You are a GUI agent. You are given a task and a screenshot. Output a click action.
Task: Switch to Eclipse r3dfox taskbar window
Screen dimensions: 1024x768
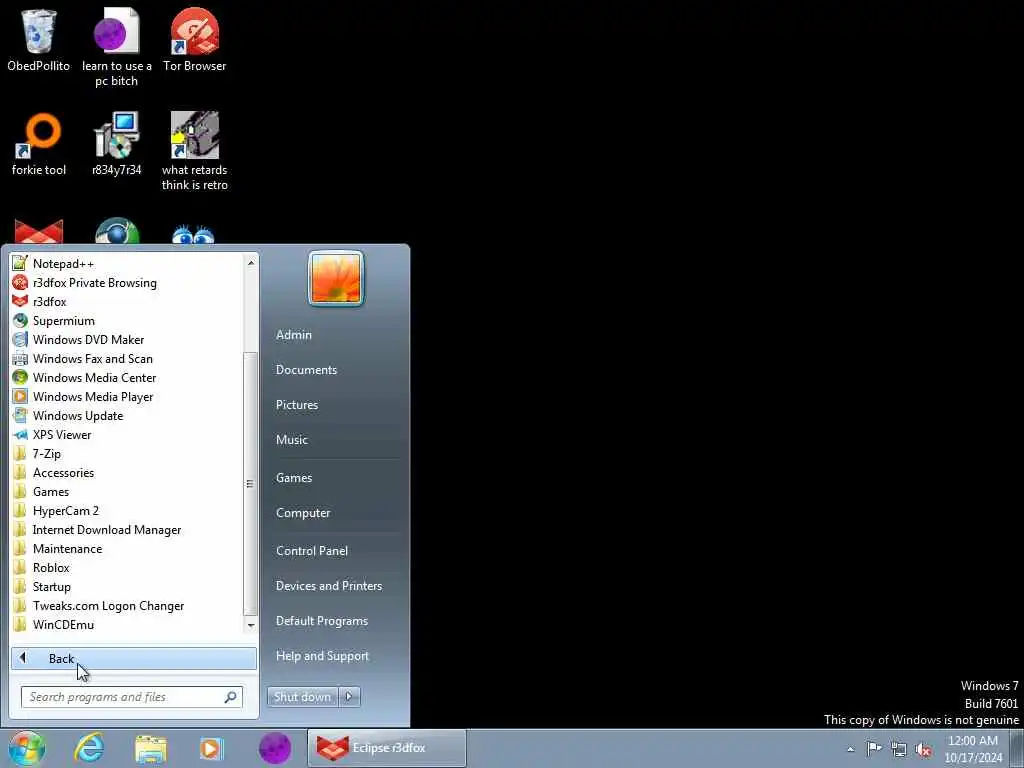click(387, 748)
